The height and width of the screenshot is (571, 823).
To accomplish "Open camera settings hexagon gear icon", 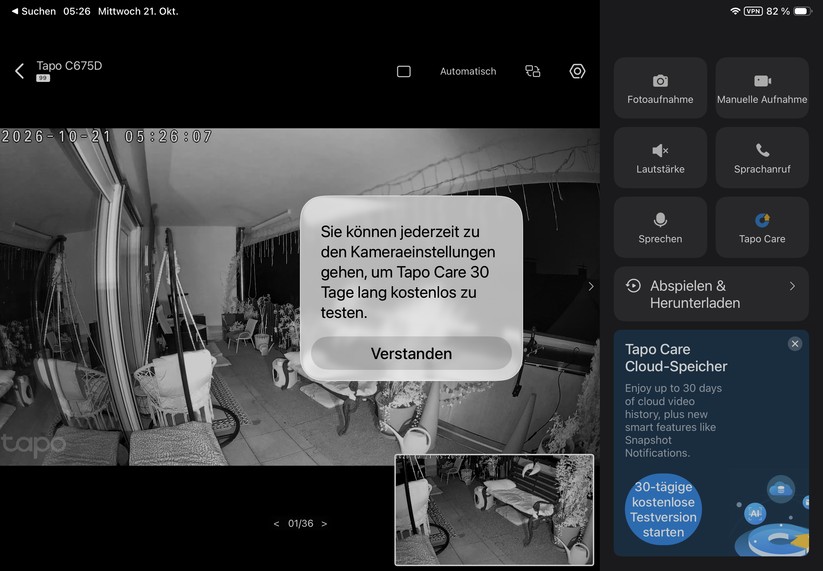I will tap(577, 71).
